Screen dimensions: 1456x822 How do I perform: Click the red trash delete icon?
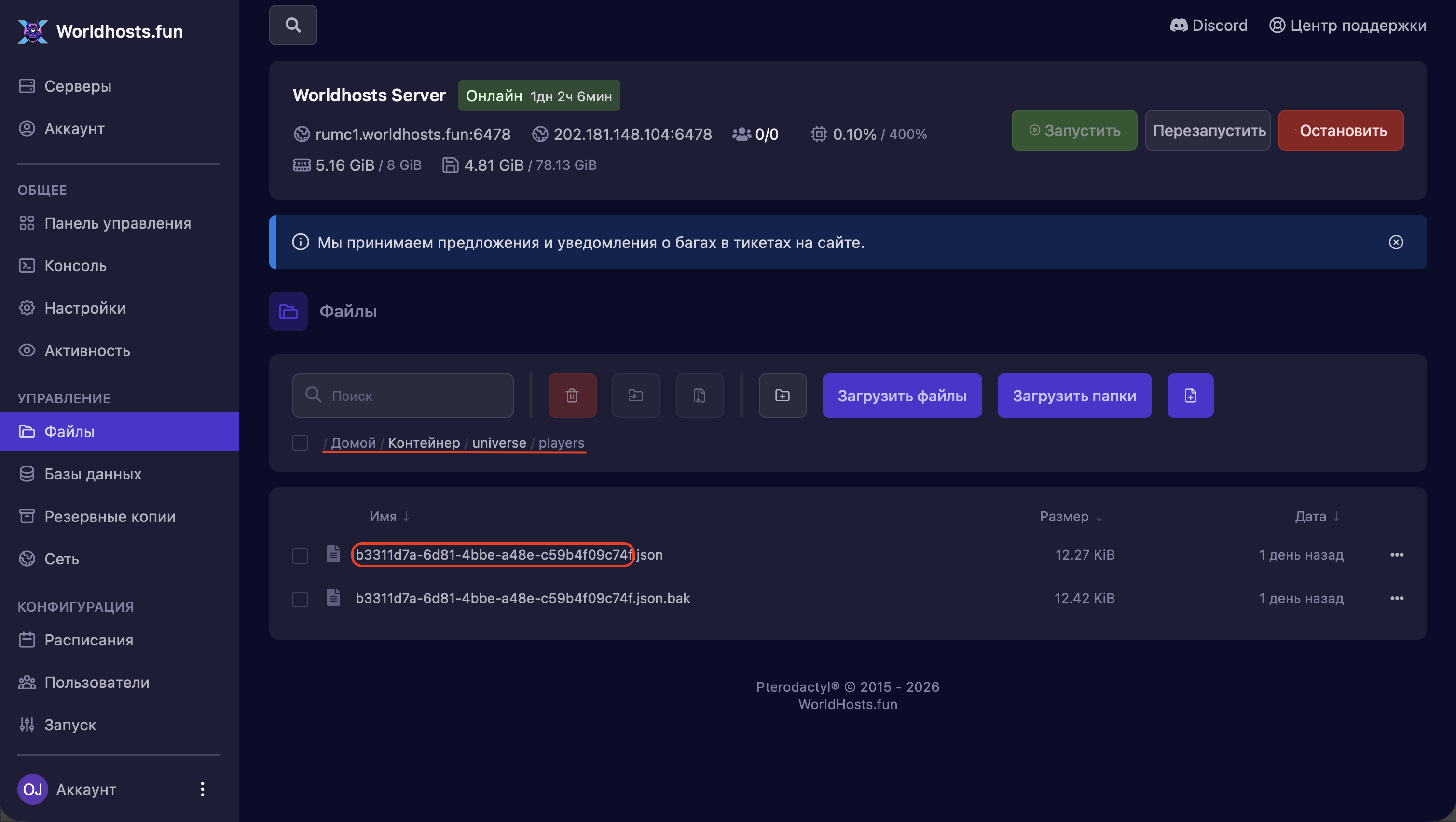[x=572, y=395]
